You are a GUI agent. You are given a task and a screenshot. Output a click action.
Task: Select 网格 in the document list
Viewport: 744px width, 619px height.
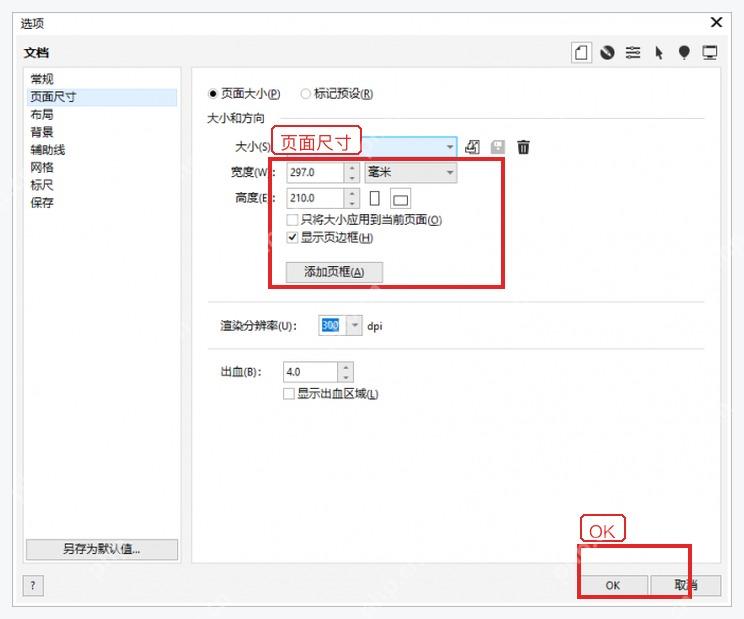tap(42, 167)
